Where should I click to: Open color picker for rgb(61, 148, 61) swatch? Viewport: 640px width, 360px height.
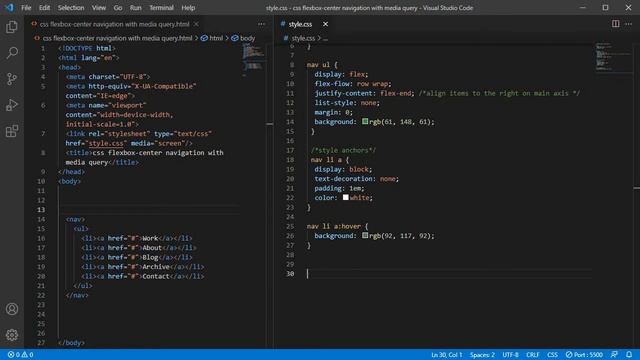[x=365, y=121]
